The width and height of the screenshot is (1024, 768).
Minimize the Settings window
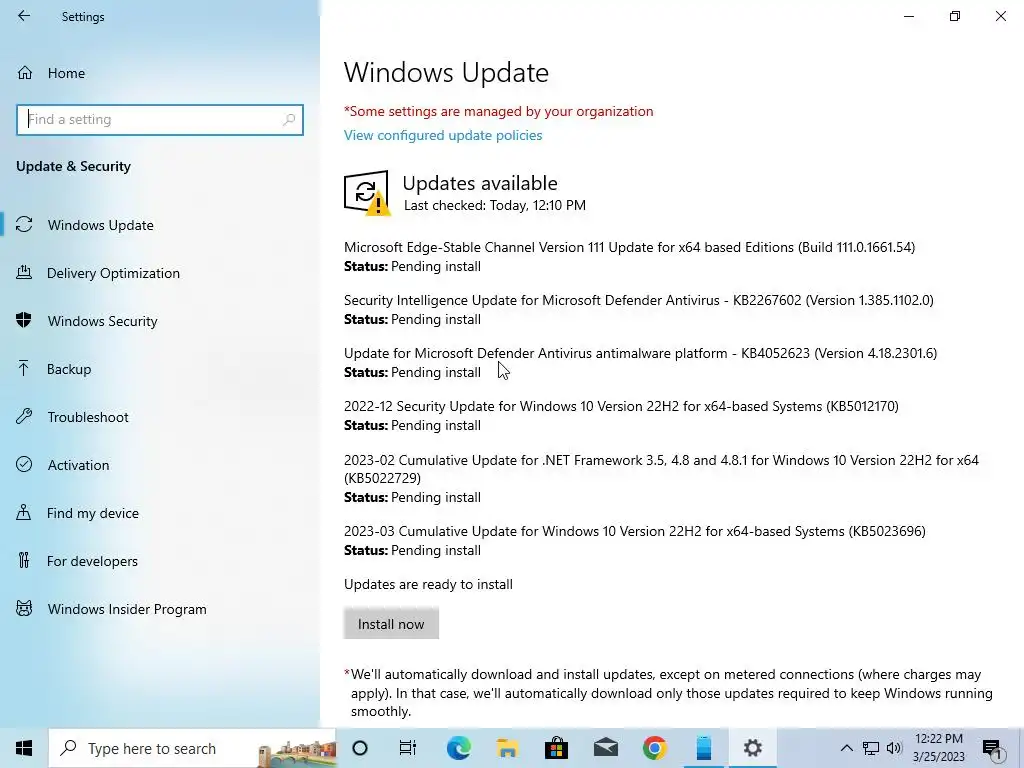tap(908, 16)
